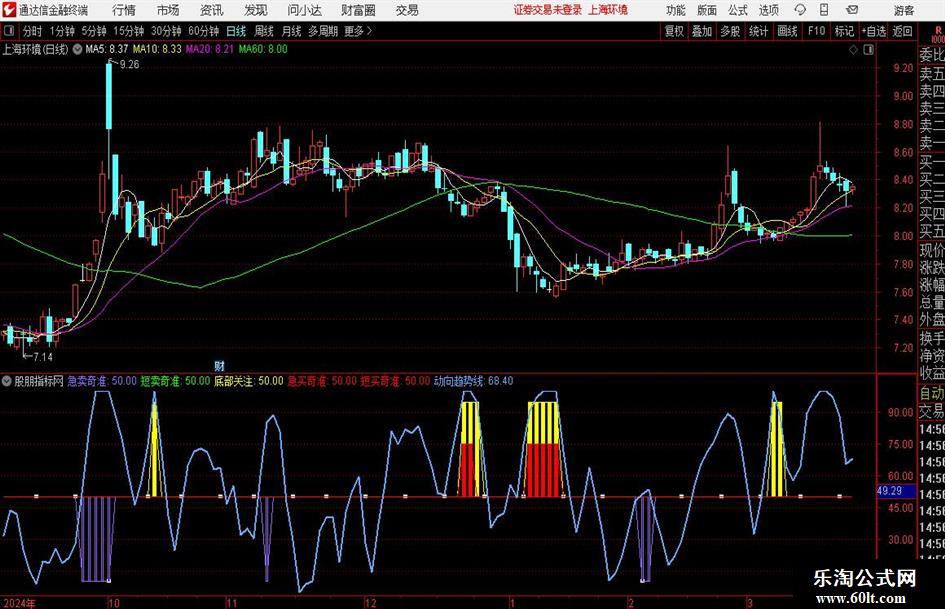This screenshot has height=609, width=945.
Task: Click the 统计 statistics button
Action: point(758,31)
